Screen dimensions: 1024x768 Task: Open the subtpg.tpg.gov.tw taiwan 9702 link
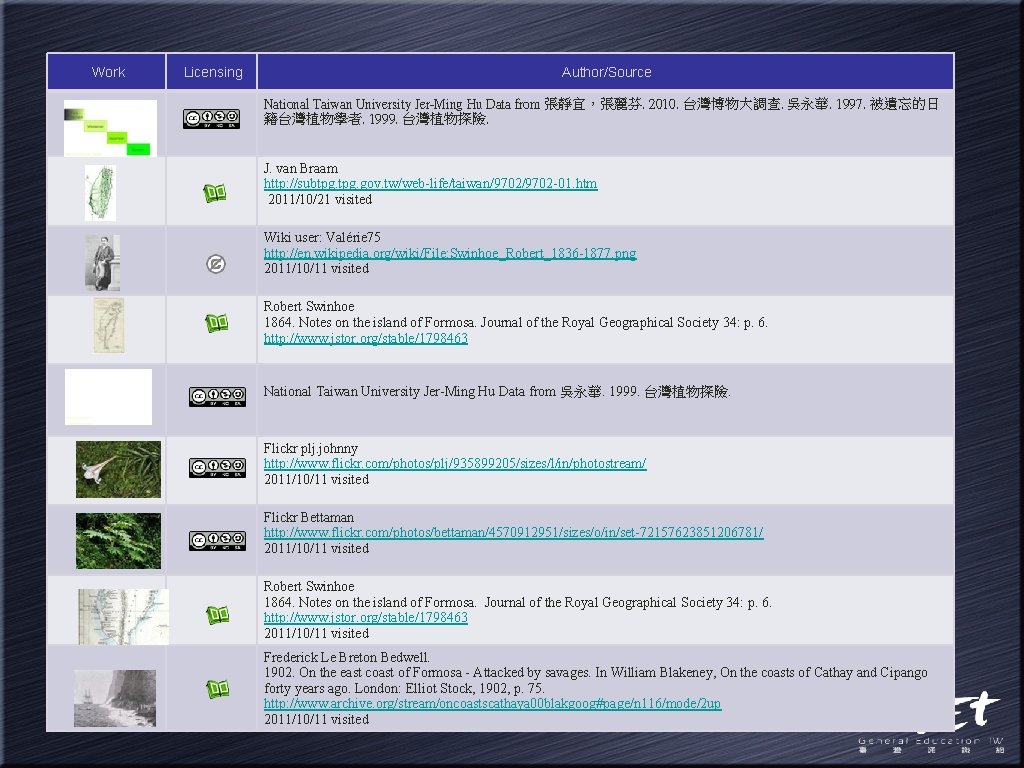430,184
